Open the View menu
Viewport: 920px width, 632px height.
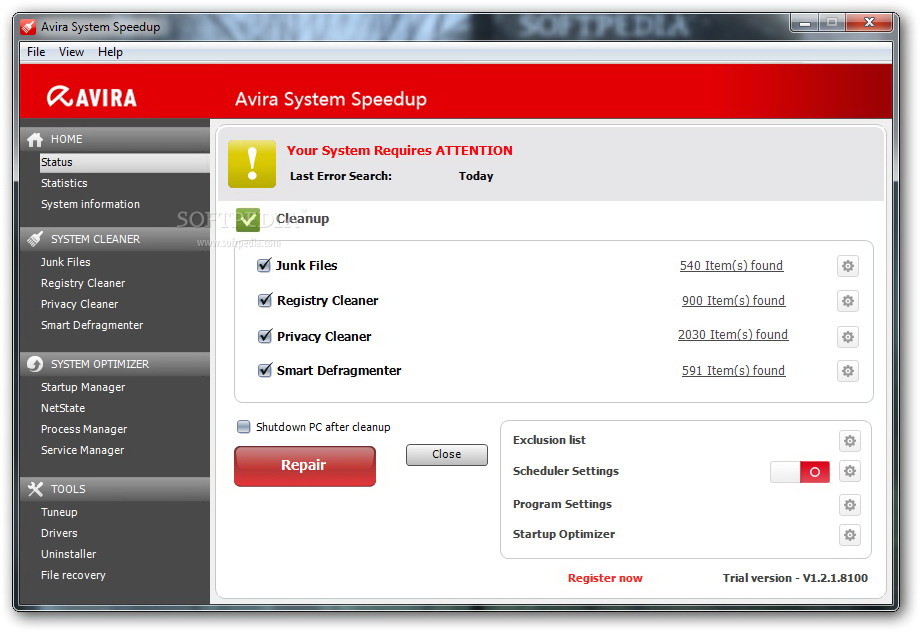71,52
